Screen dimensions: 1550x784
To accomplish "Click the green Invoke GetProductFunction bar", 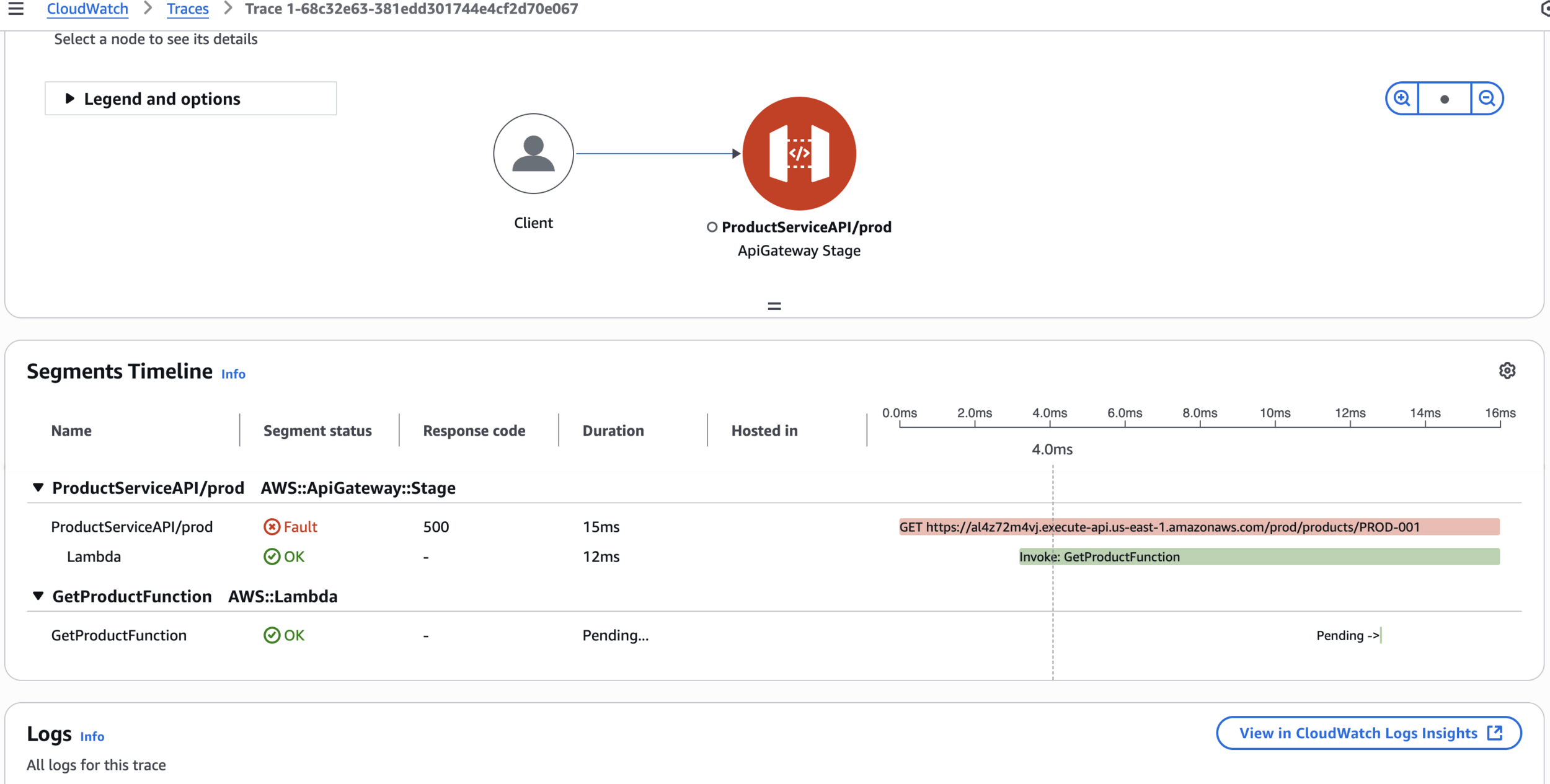I will 1259,557.
